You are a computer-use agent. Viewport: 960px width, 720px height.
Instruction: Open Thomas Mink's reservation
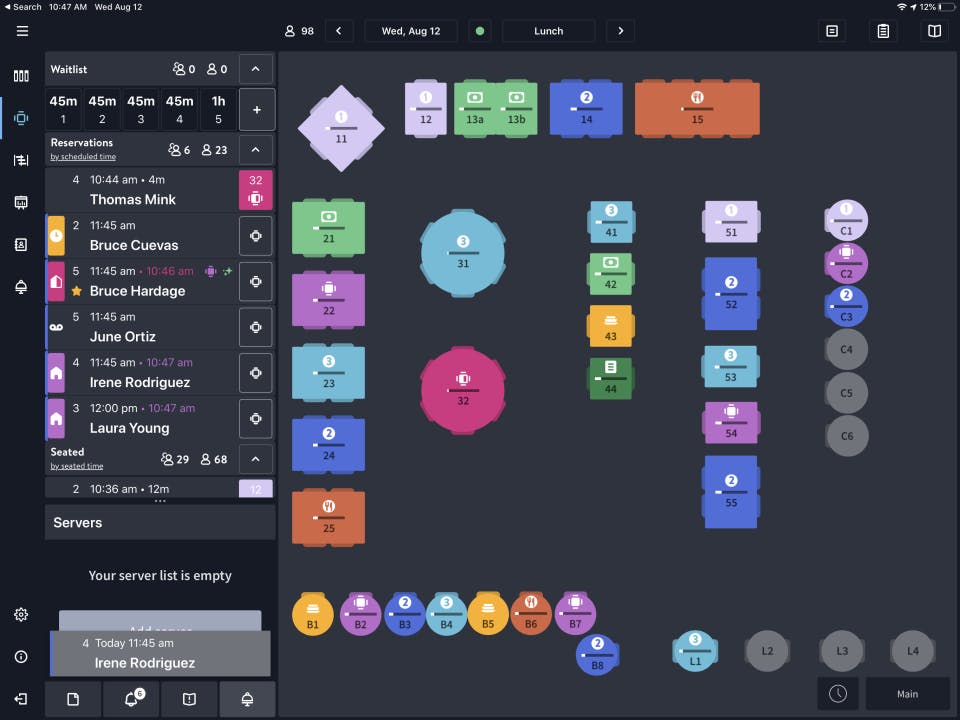(x=141, y=190)
